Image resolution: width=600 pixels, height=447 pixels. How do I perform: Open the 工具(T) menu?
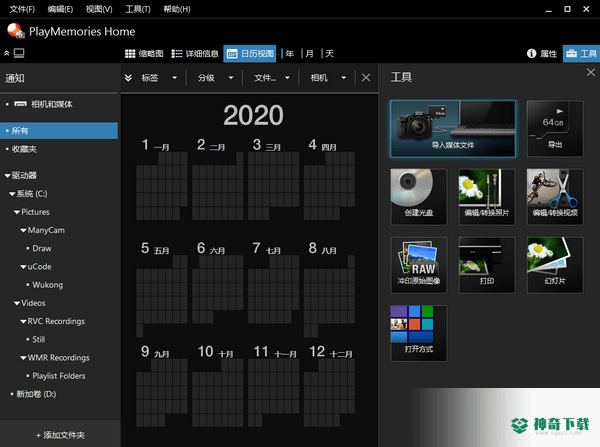coord(138,9)
